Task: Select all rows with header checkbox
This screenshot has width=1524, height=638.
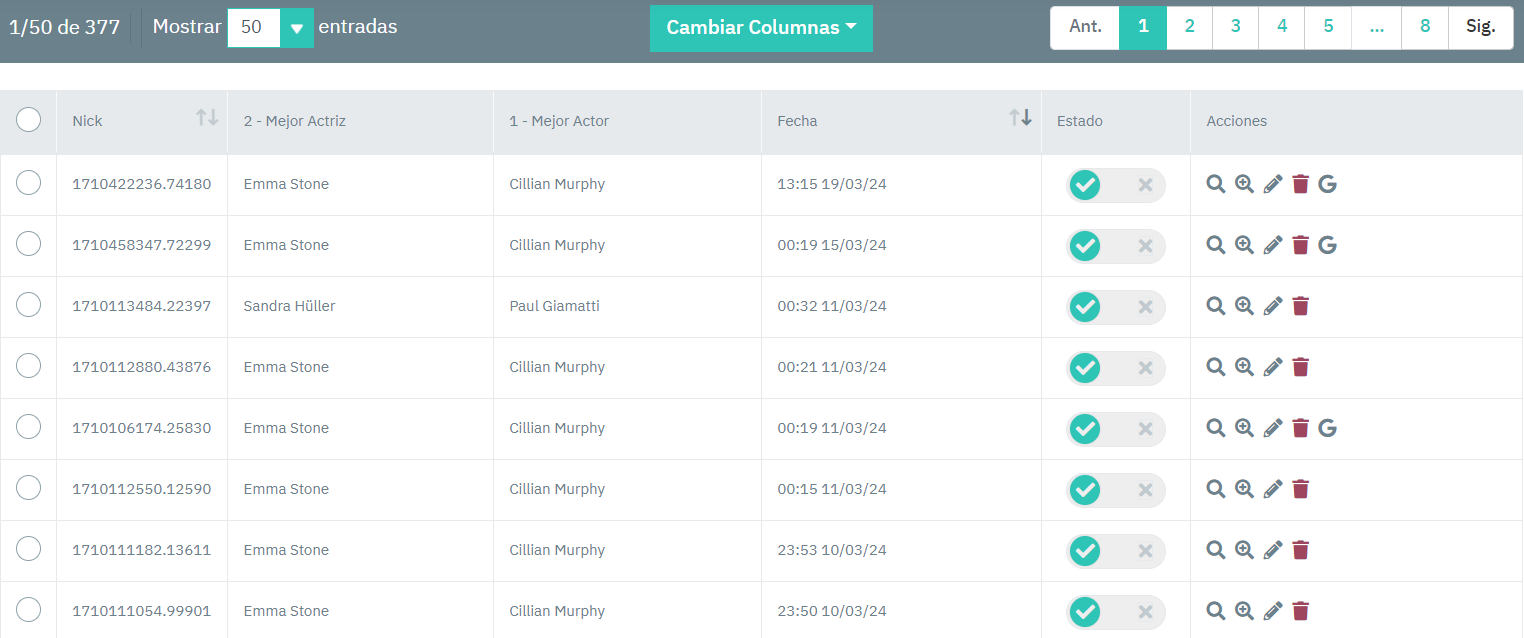Action: pos(28,120)
